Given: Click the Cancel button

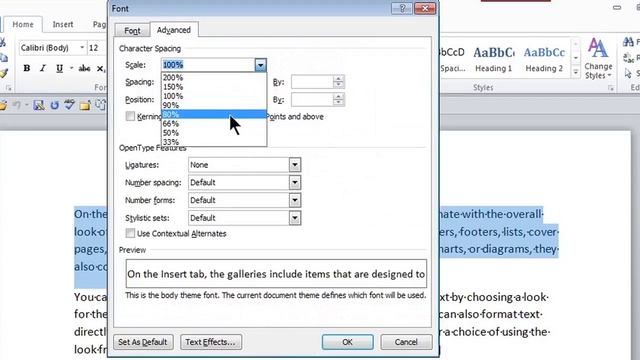Looking at the screenshot, I should [406, 342].
